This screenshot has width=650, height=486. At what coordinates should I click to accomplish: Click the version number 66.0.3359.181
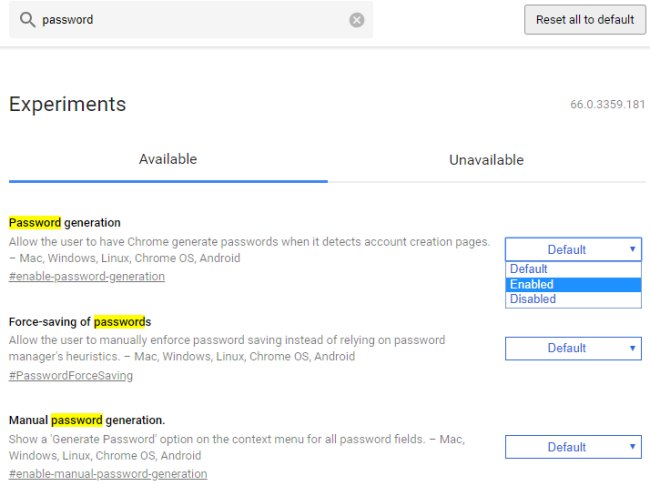pyautogui.click(x=607, y=105)
